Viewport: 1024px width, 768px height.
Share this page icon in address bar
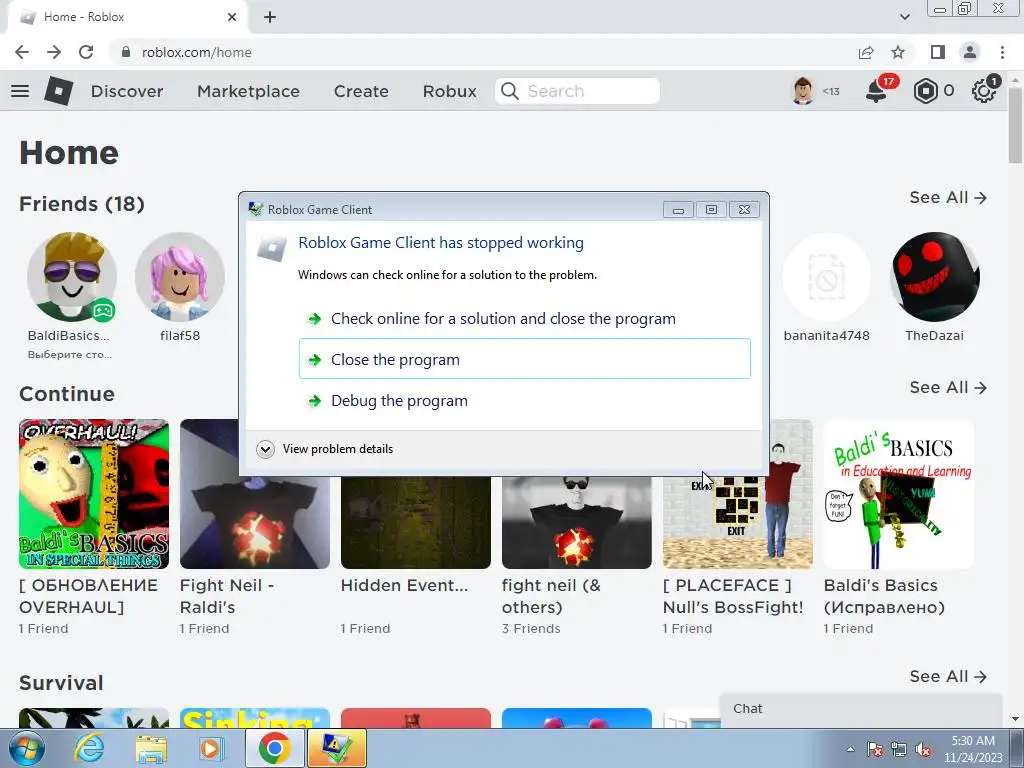(x=866, y=52)
